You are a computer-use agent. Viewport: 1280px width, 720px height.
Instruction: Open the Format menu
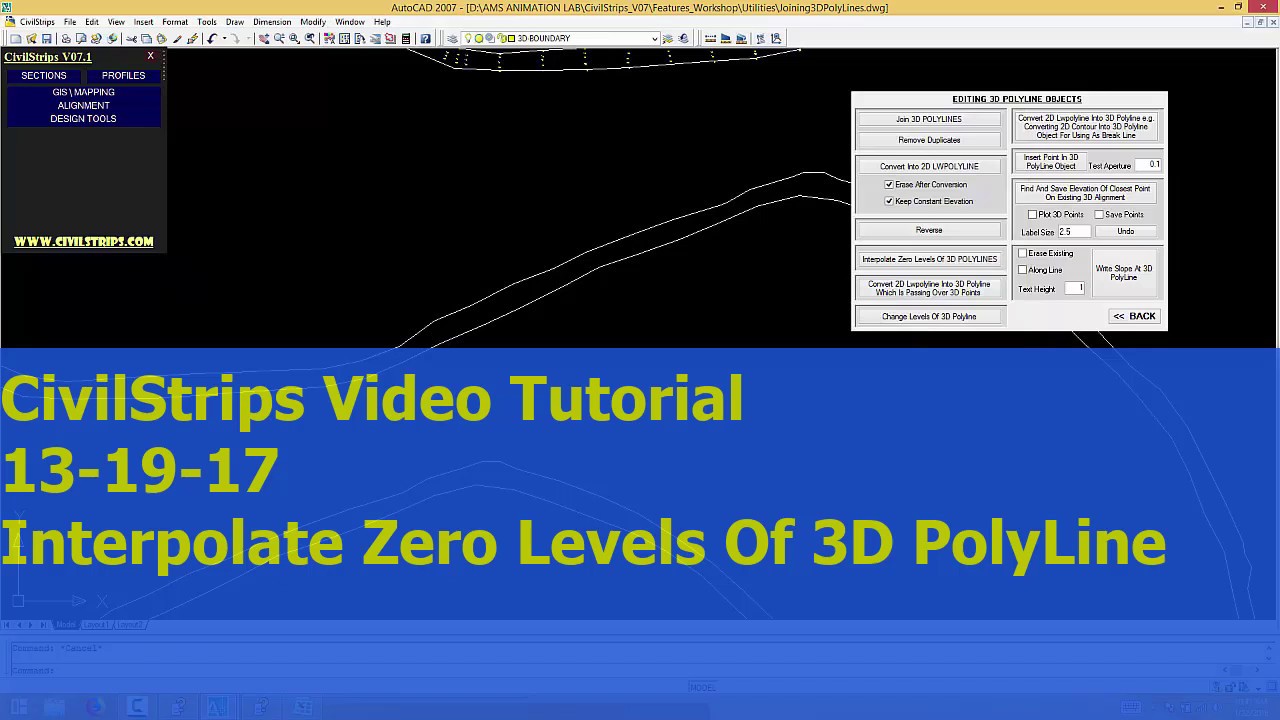[x=175, y=22]
